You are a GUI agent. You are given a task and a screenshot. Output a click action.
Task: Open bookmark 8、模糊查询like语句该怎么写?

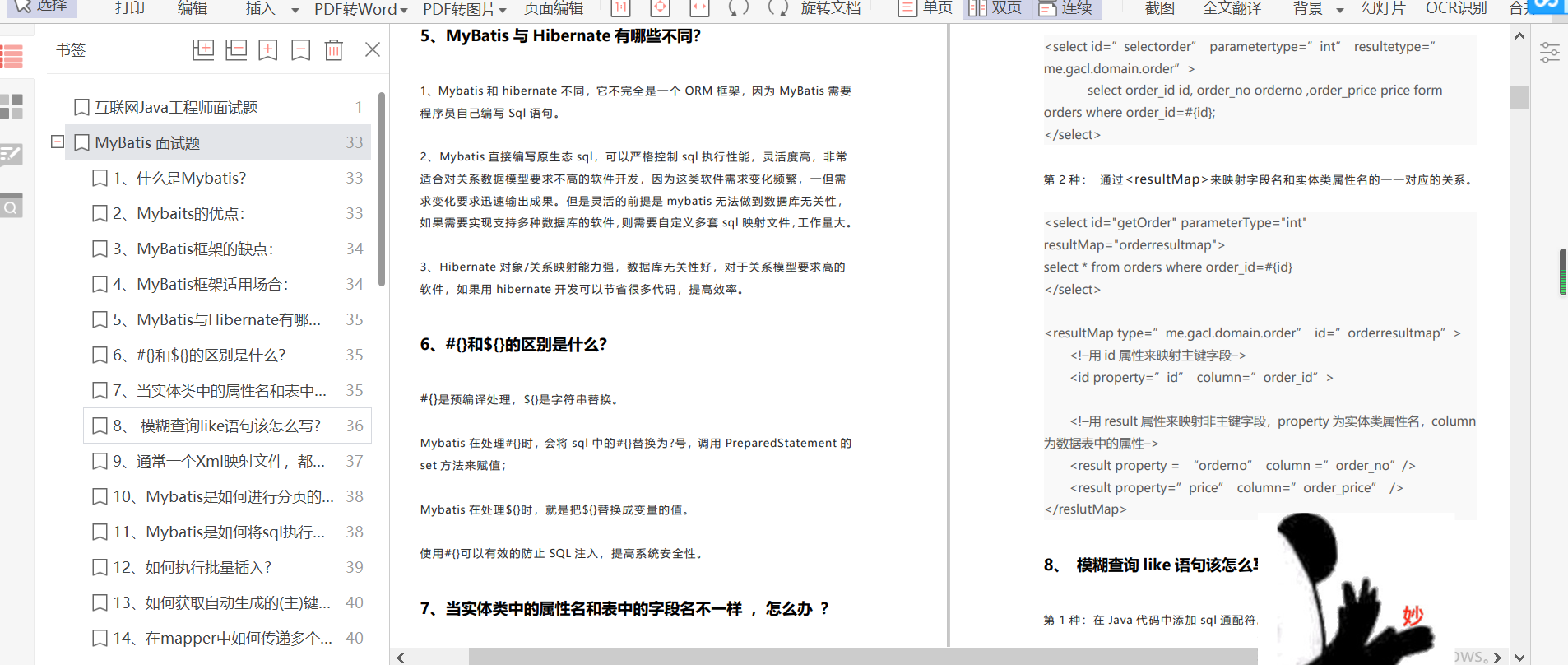[x=227, y=426]
